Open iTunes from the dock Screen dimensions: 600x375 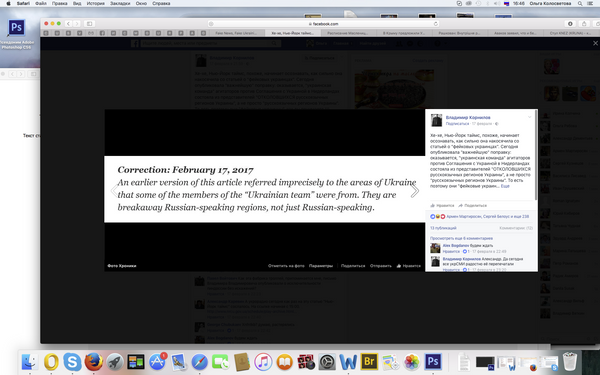(263, 362)
